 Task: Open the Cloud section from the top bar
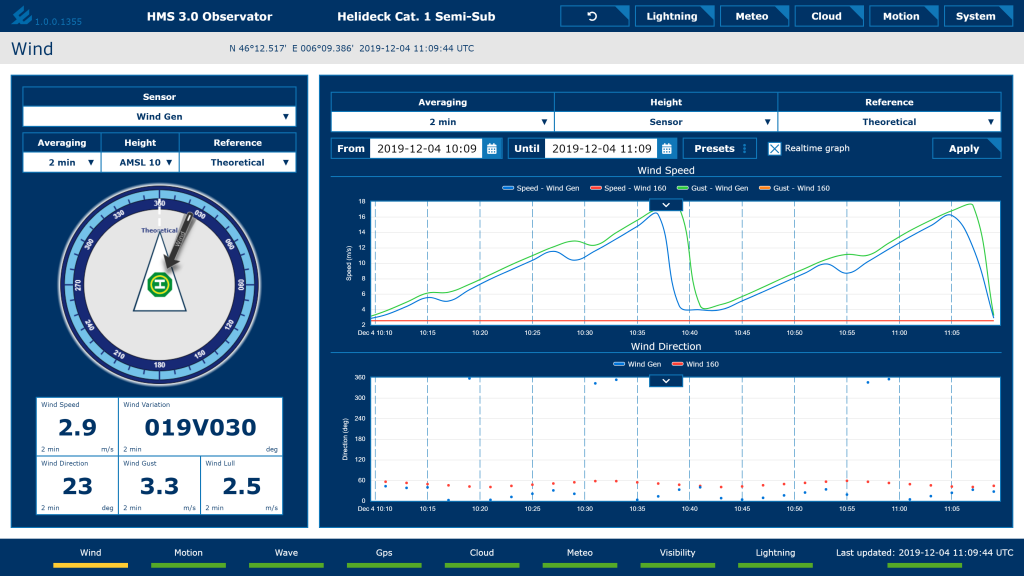point(828,15)
